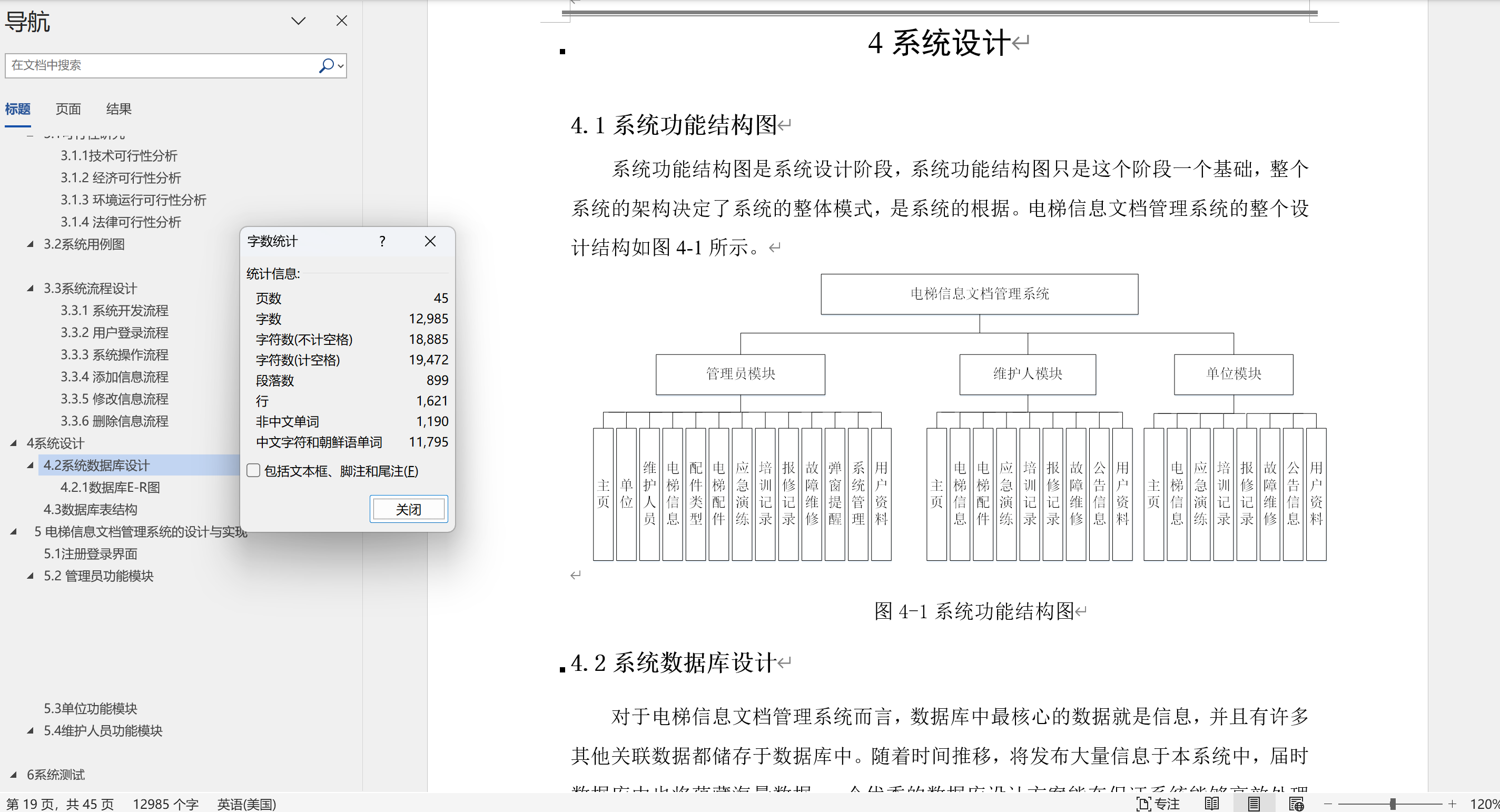Switch to the 结果 tab
Screen dimensions: 1500x812
pos(119,109)
